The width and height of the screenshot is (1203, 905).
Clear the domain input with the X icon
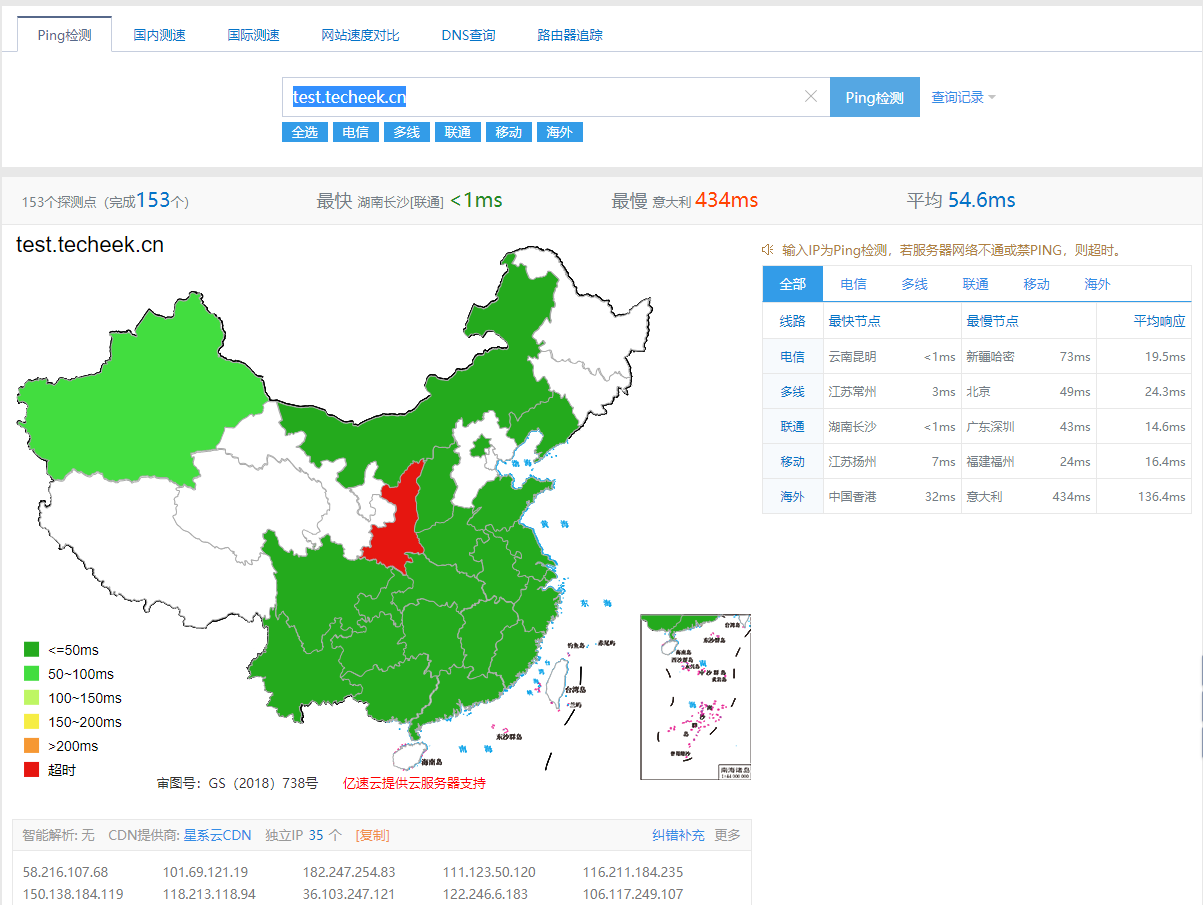coord(811,97)
